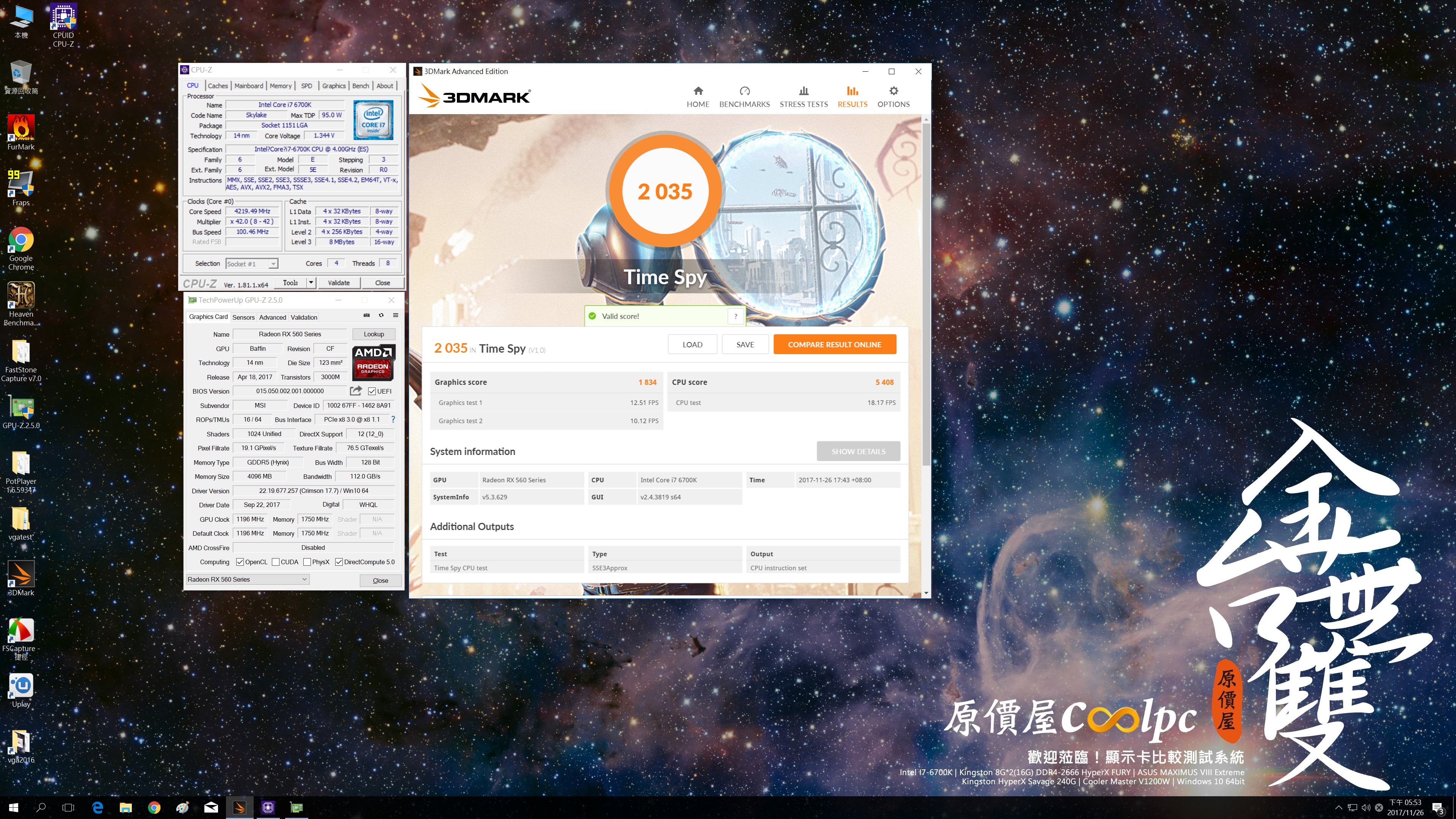Open the vga2016 desktop shortcut
The image size is (1456, 819).
pos(21,746)
